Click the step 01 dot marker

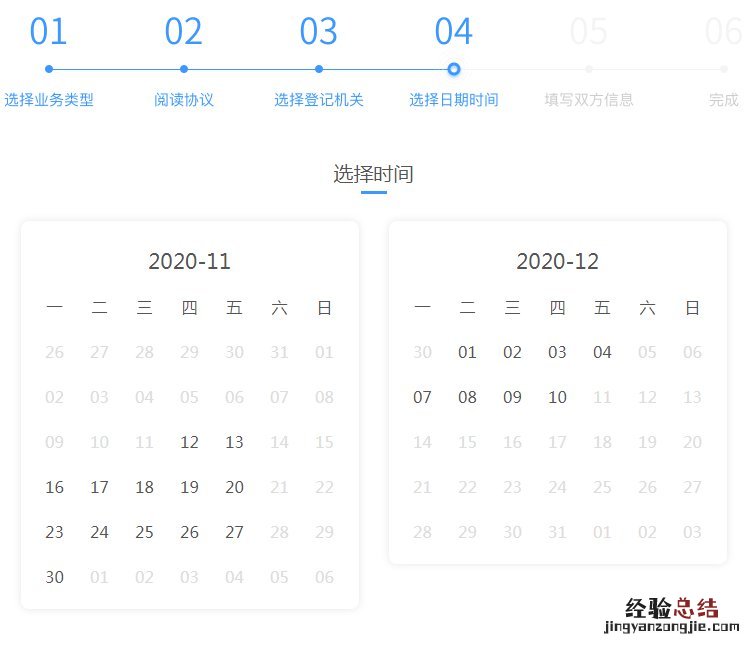49,69
